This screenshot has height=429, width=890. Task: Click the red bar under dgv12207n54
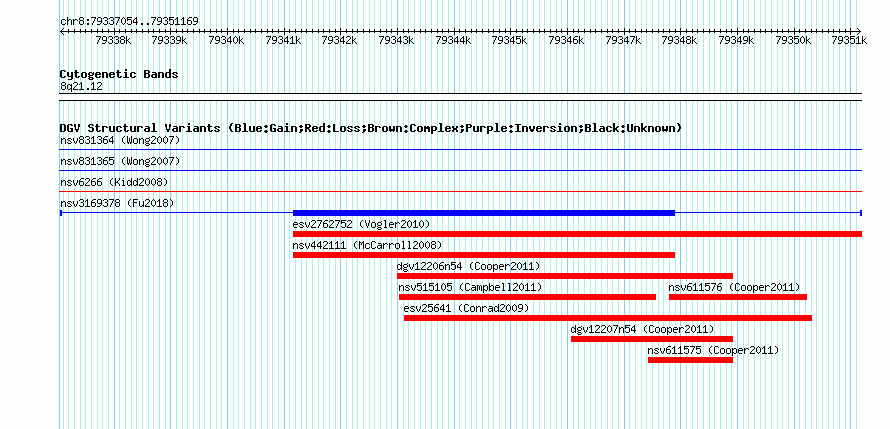652,339
